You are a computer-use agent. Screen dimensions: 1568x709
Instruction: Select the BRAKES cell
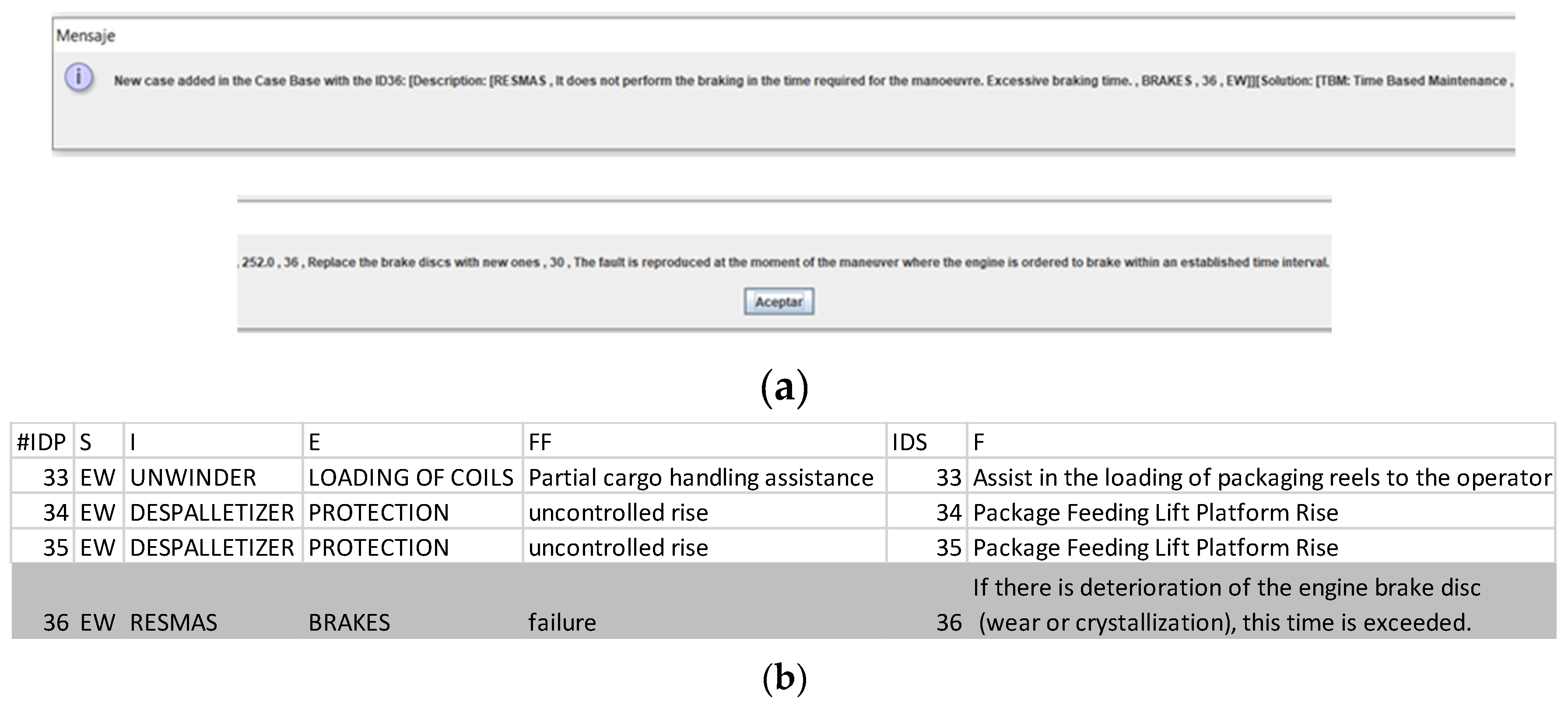[349, 622]
